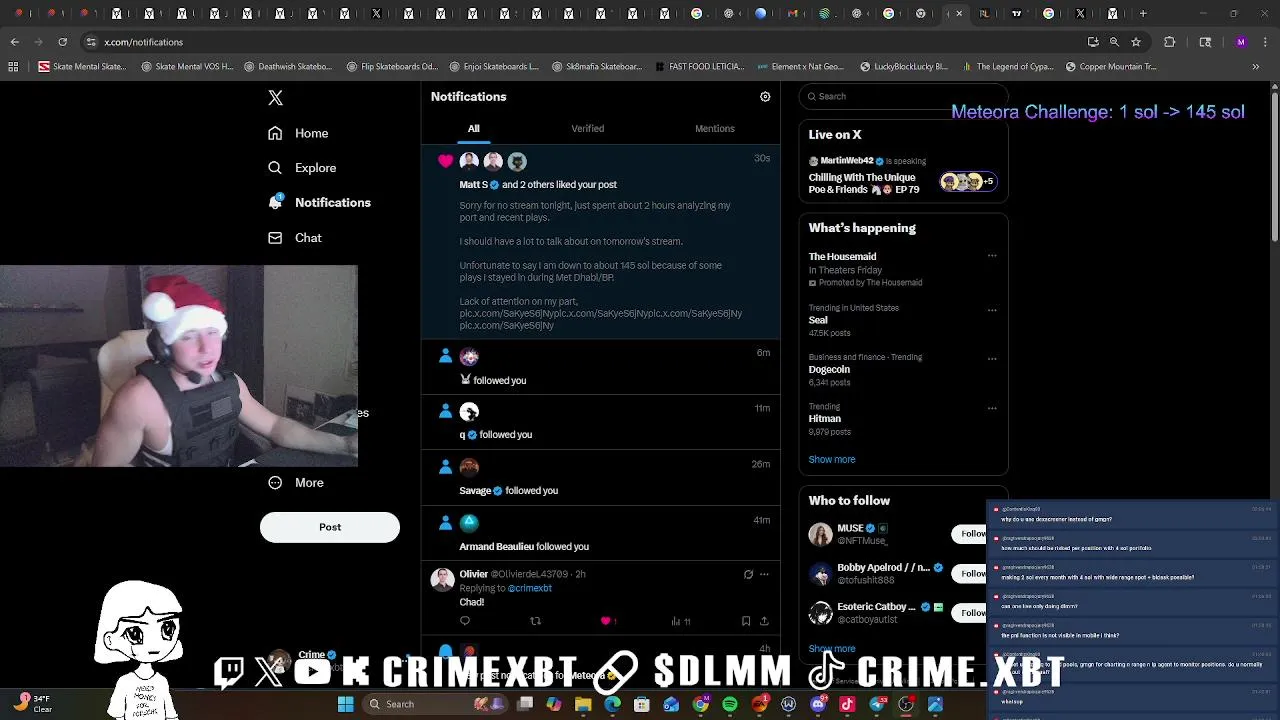Screen dimensions: 1280x720
Task: View analytics of Olivier's post
Action: (x=680, y=621)
